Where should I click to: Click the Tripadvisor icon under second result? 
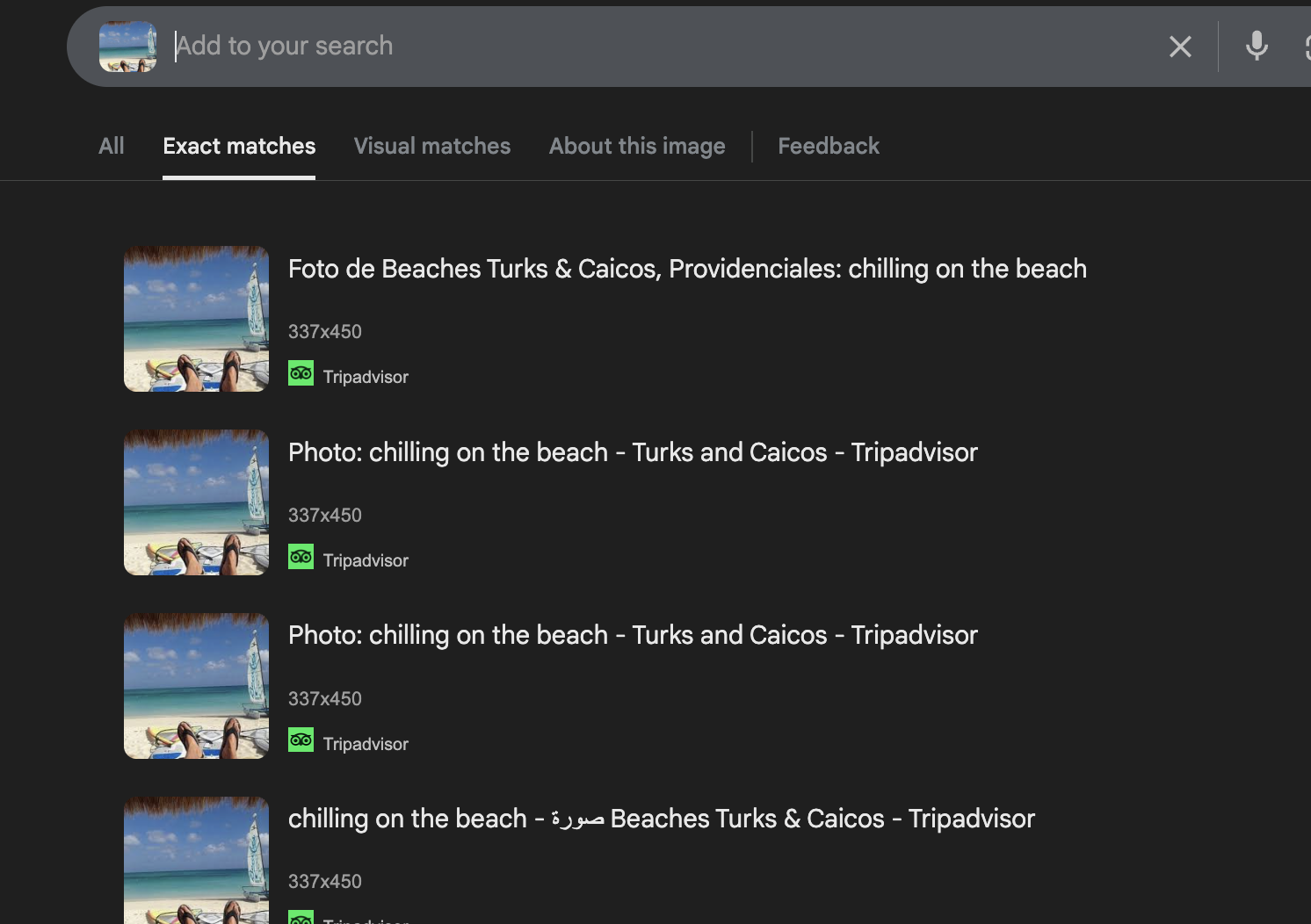[301, 557]
